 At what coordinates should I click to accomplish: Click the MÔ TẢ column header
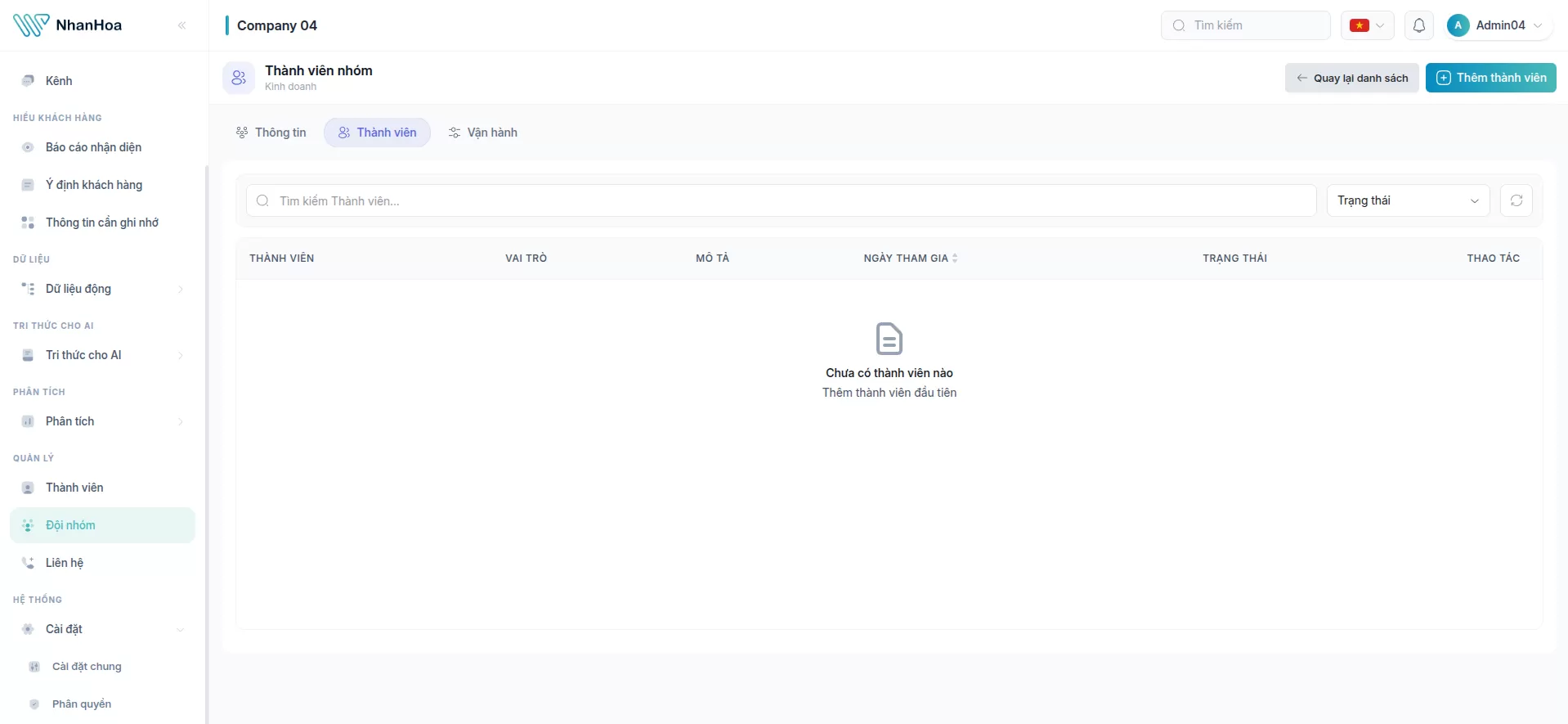coord(713,258)
